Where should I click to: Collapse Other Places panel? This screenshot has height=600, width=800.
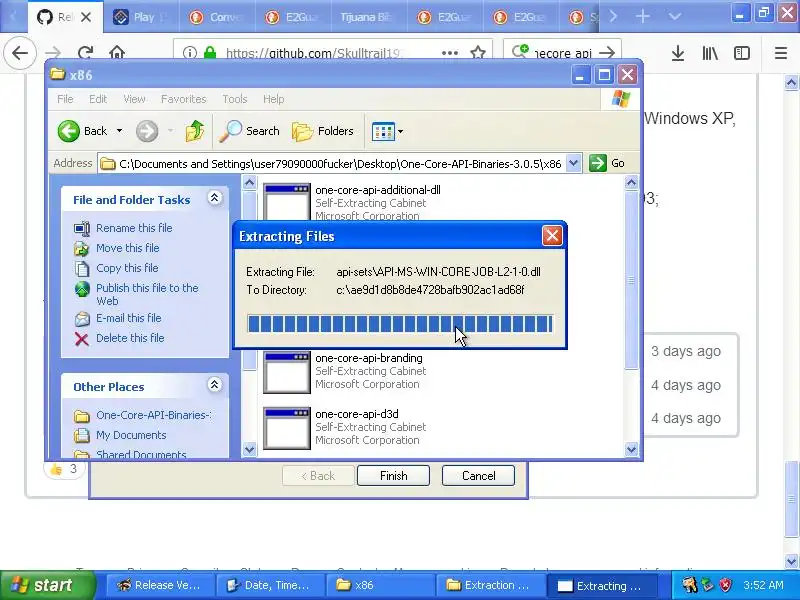(x=215, y=385)
